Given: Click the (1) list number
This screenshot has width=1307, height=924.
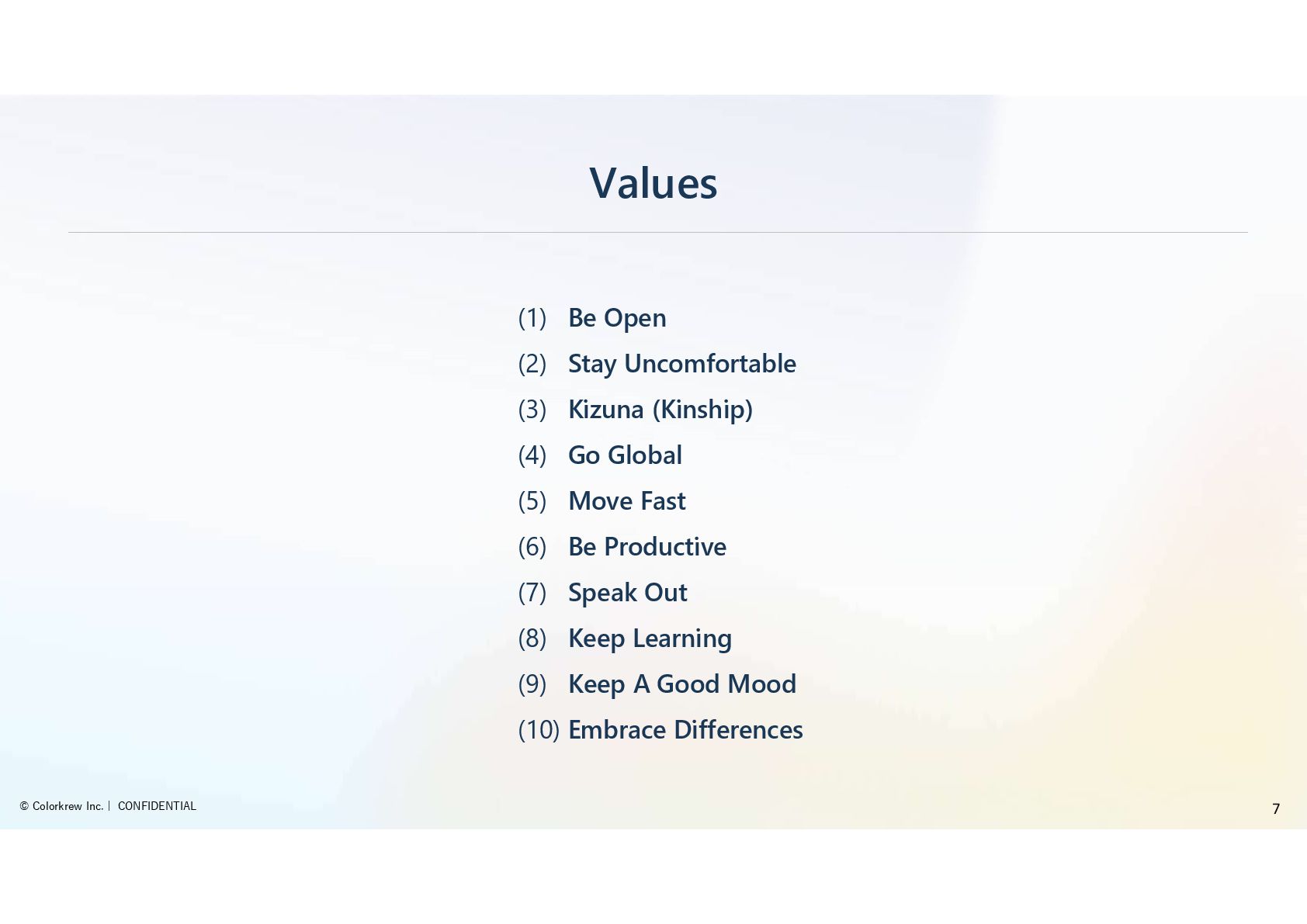Looking at the screenshot, I should click(532, 318).
